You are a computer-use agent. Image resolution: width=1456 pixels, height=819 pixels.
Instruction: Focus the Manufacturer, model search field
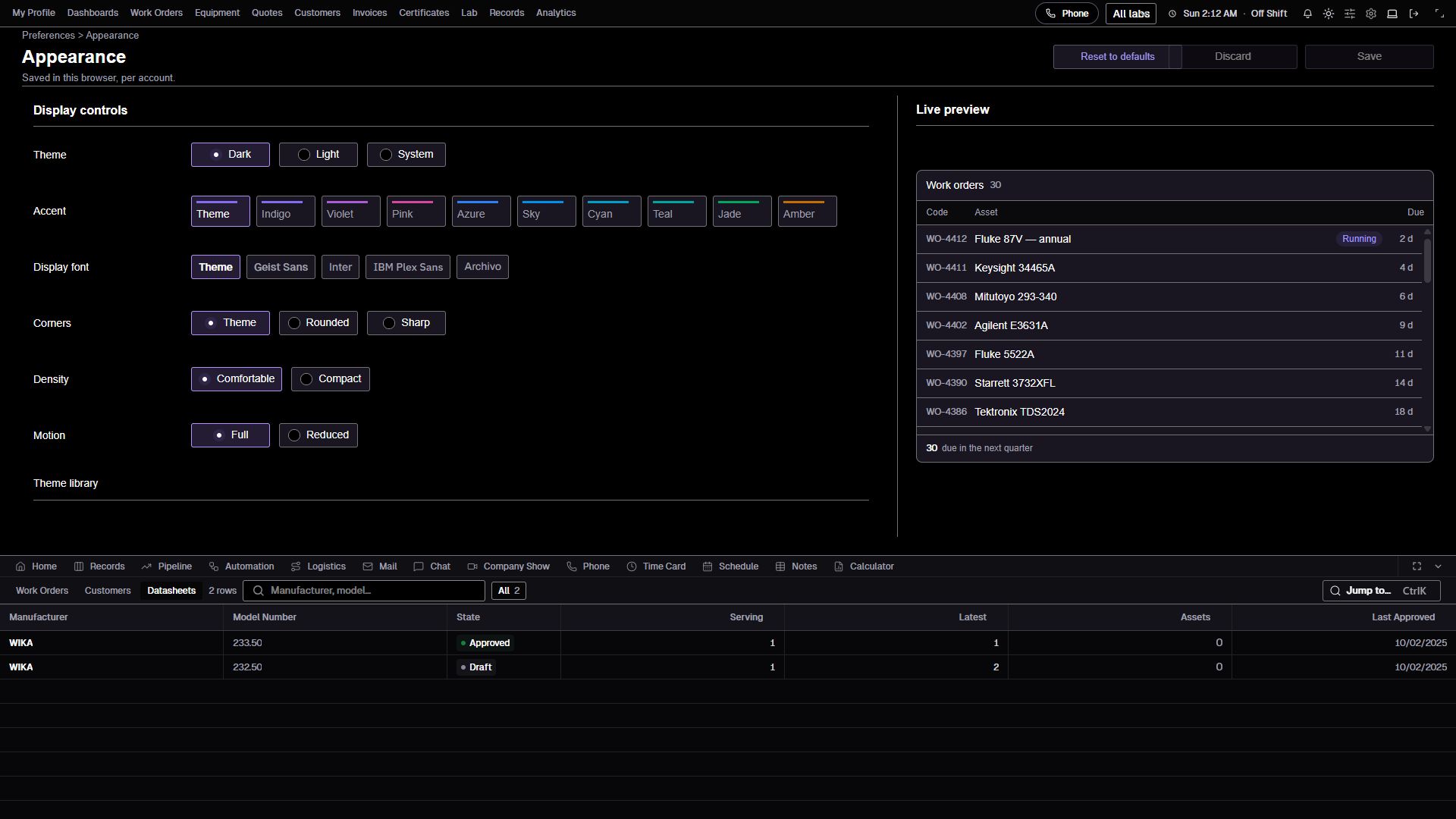point(364,591)
